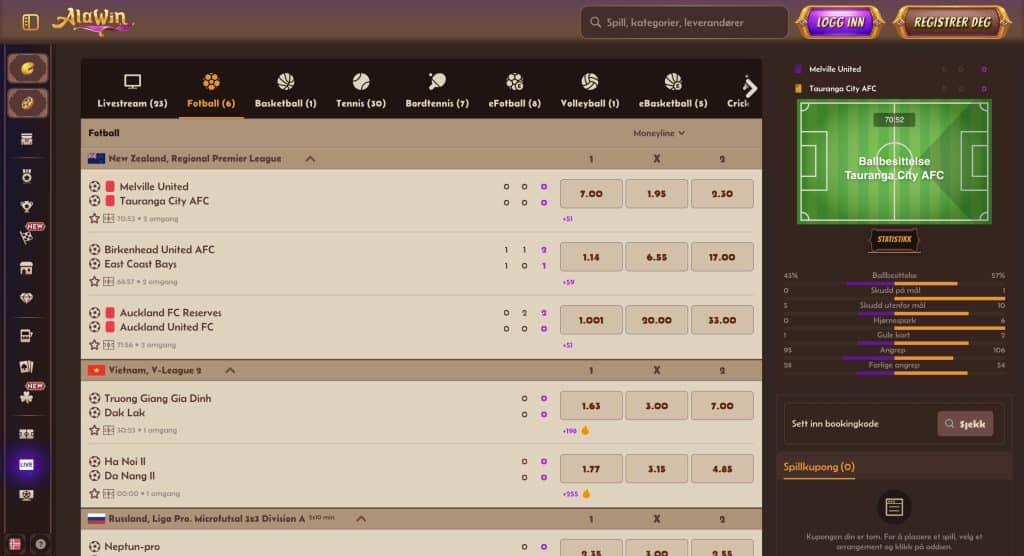Open the match tracker icon for Birkenhead United AFC
The image size is (1024, 556).
tap(108, 282)
